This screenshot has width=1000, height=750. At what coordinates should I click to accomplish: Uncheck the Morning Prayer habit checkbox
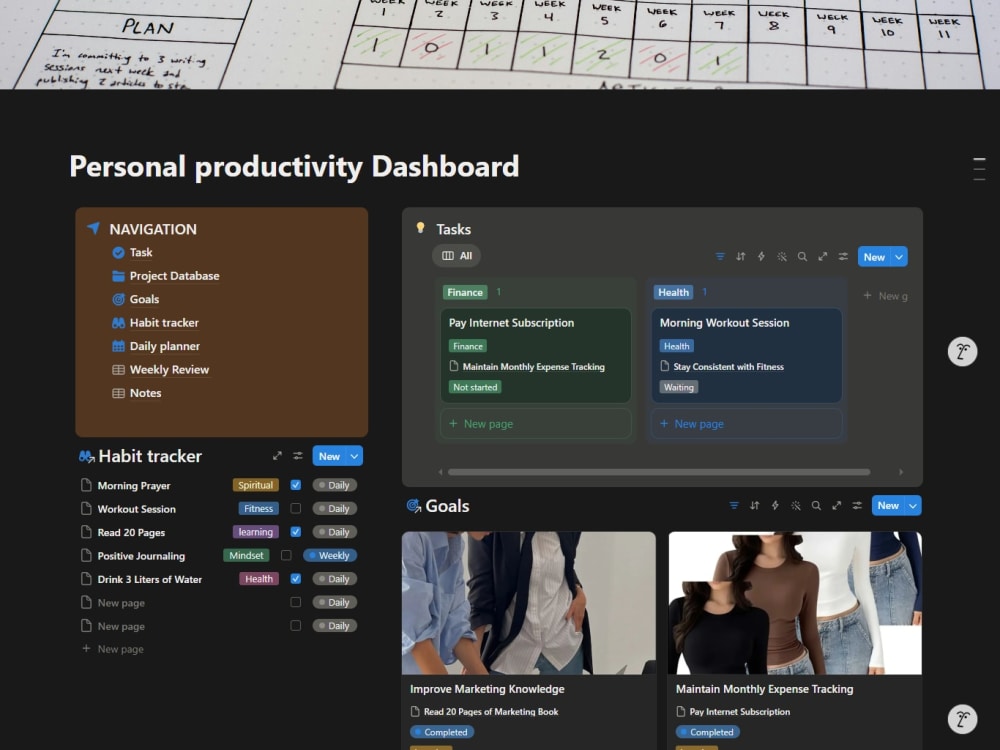295,485
